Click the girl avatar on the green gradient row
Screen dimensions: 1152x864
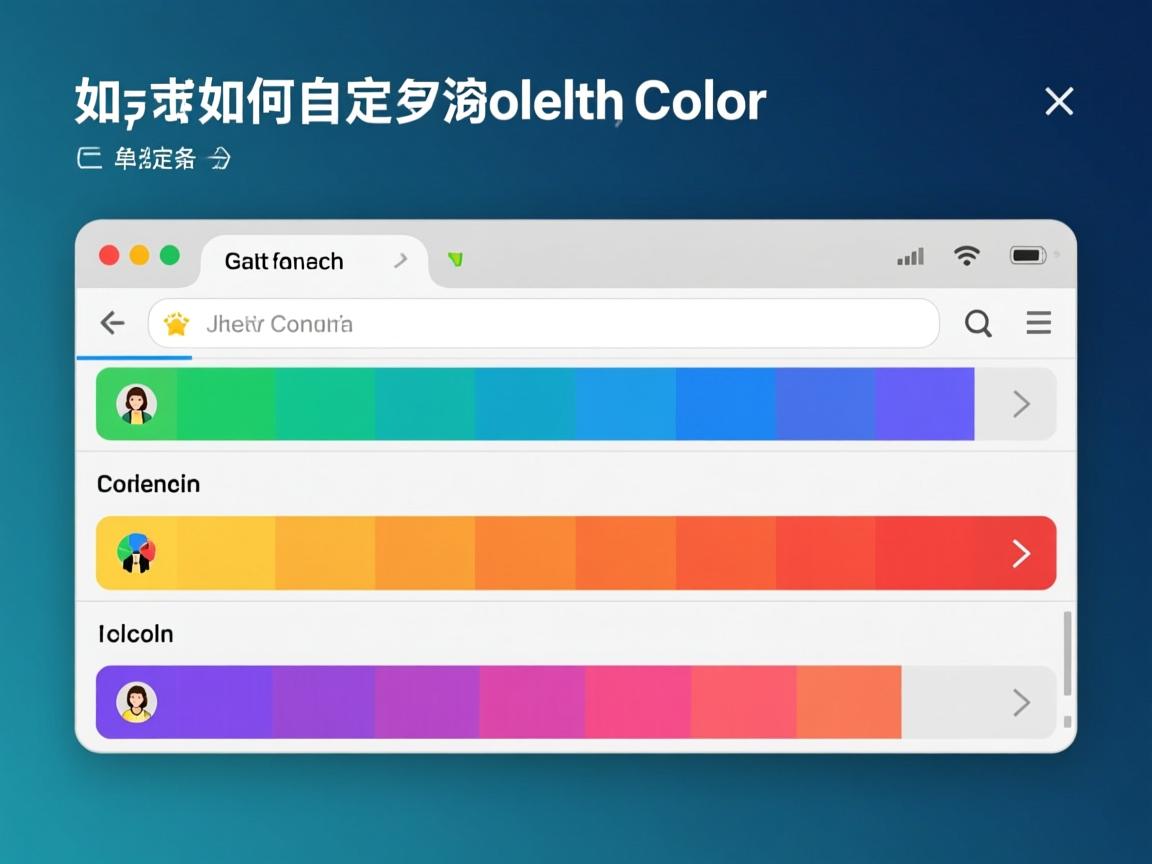tap(137, 403)
